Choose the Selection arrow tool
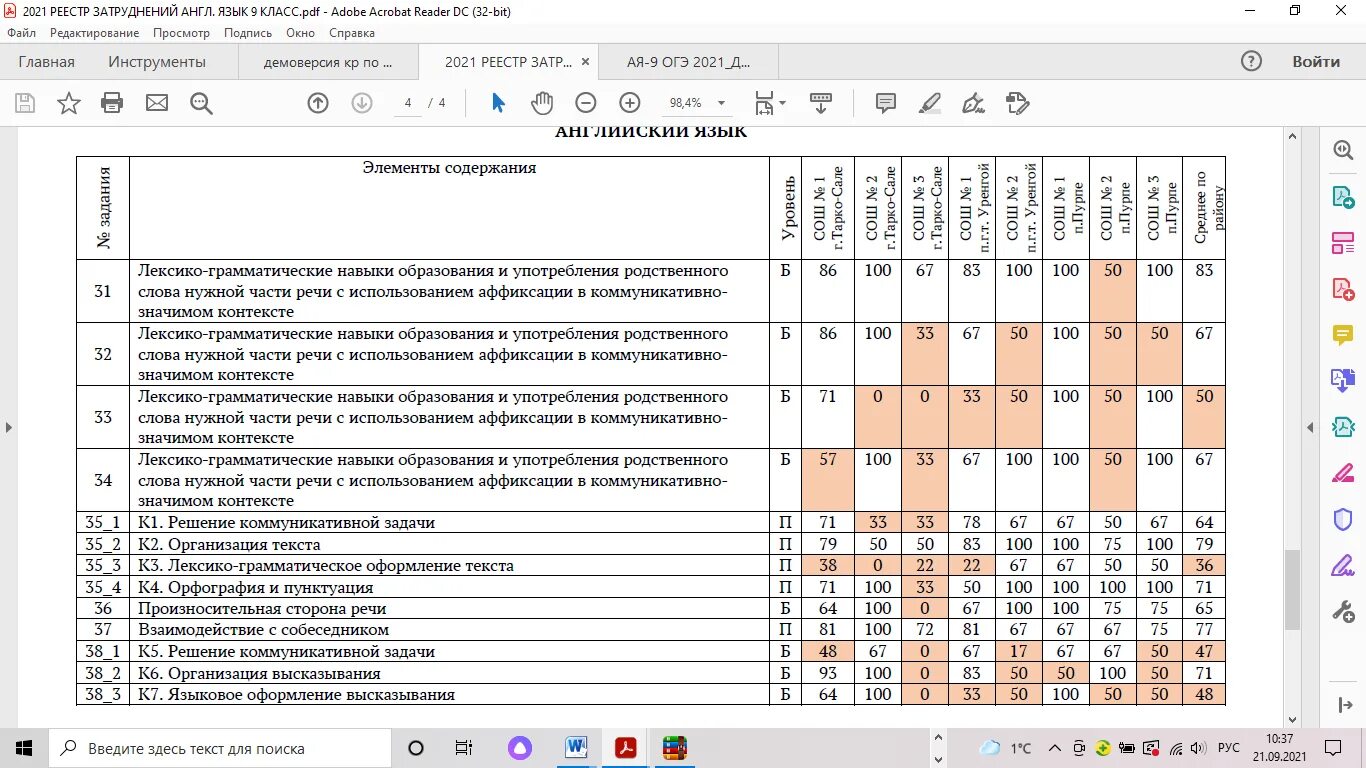Viewport: 1366px width, 768px height. coord(498,103)
